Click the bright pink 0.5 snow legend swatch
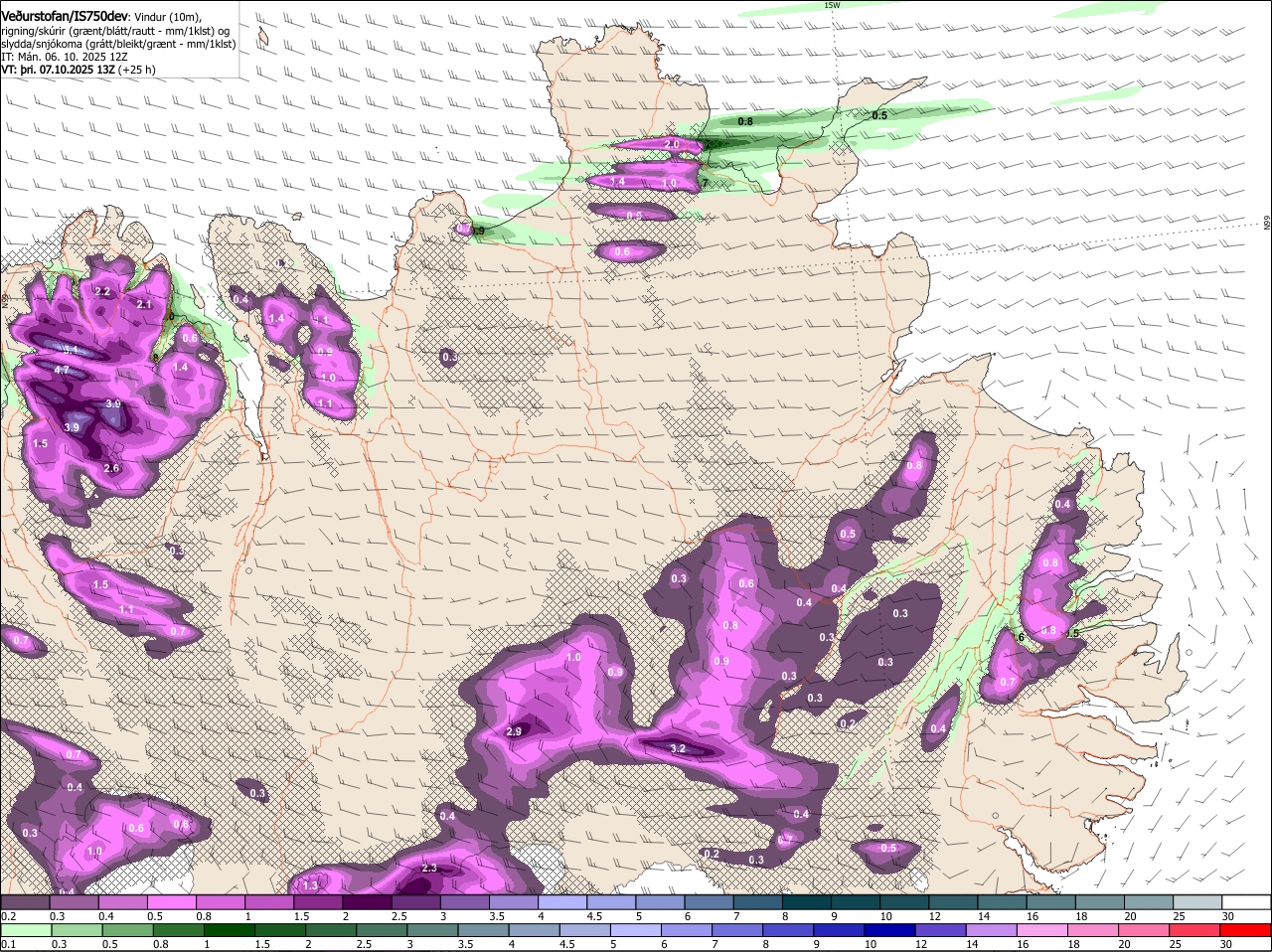Image resolution: width=1272 pixels, height=952 pixels. click(x=172, y=901)
